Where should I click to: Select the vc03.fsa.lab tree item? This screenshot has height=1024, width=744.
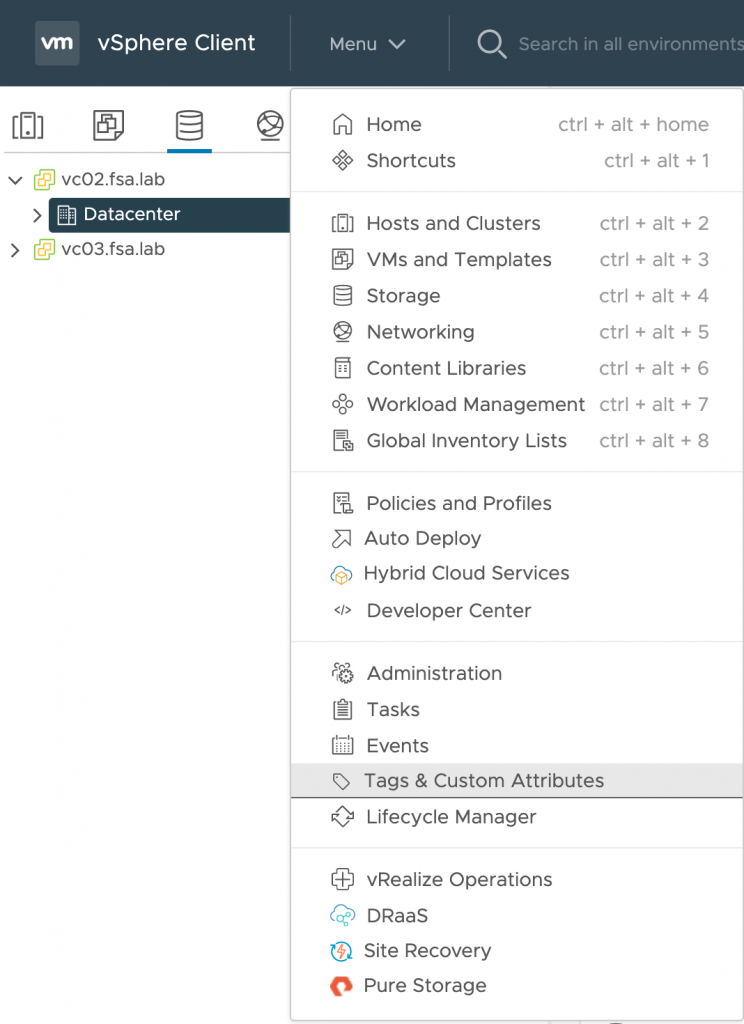click(112, 250)
